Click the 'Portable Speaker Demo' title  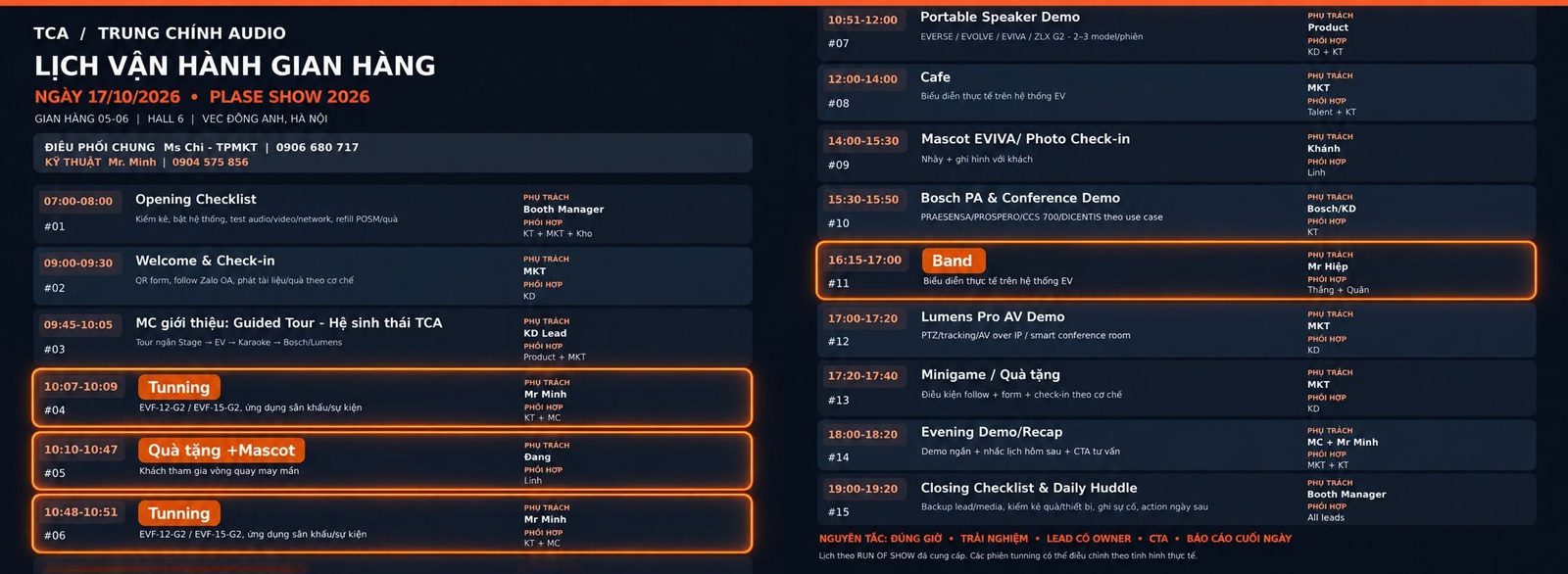click(x=1000, y=17)
